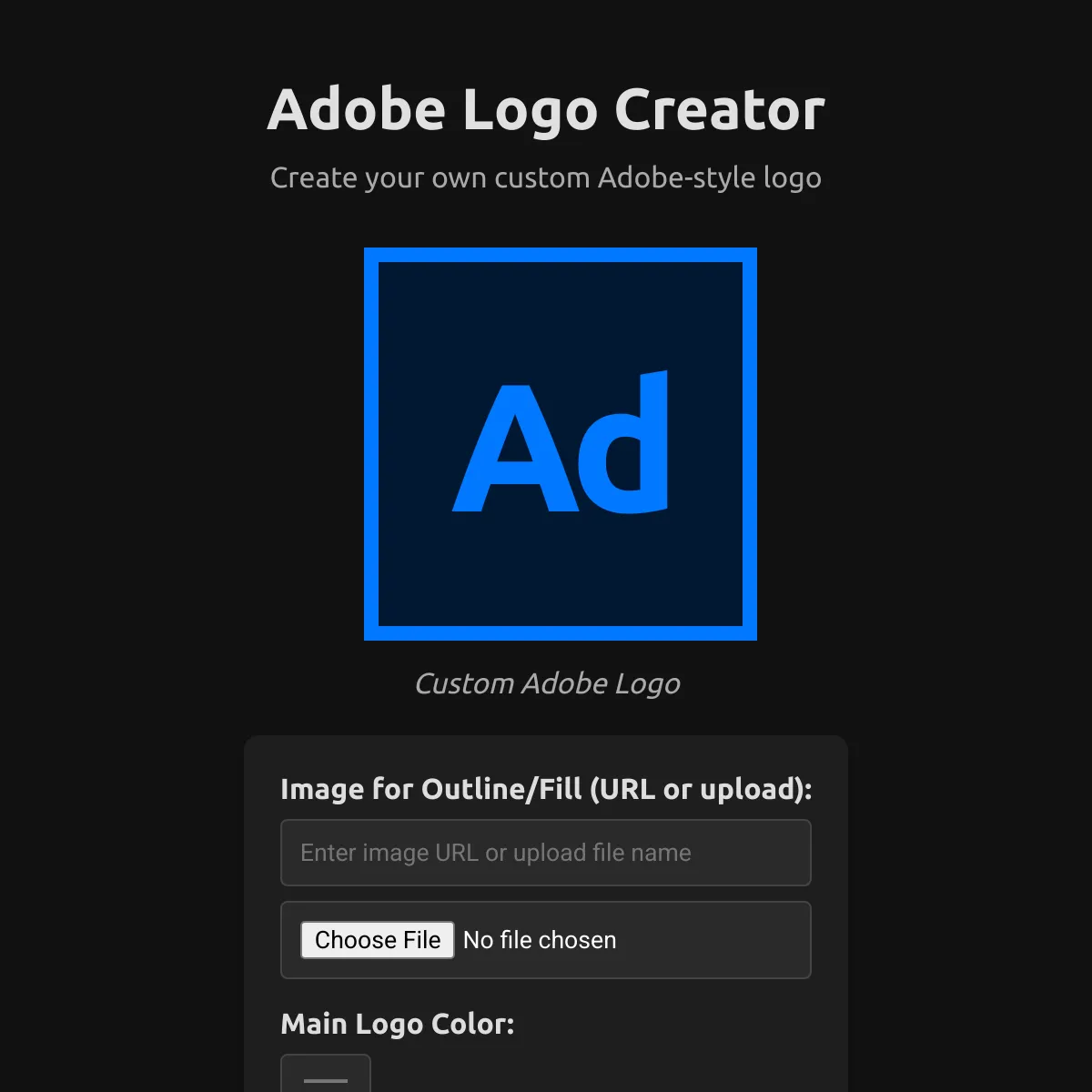Click the 'Create your own custom' subtitle

tap(546, 178)
